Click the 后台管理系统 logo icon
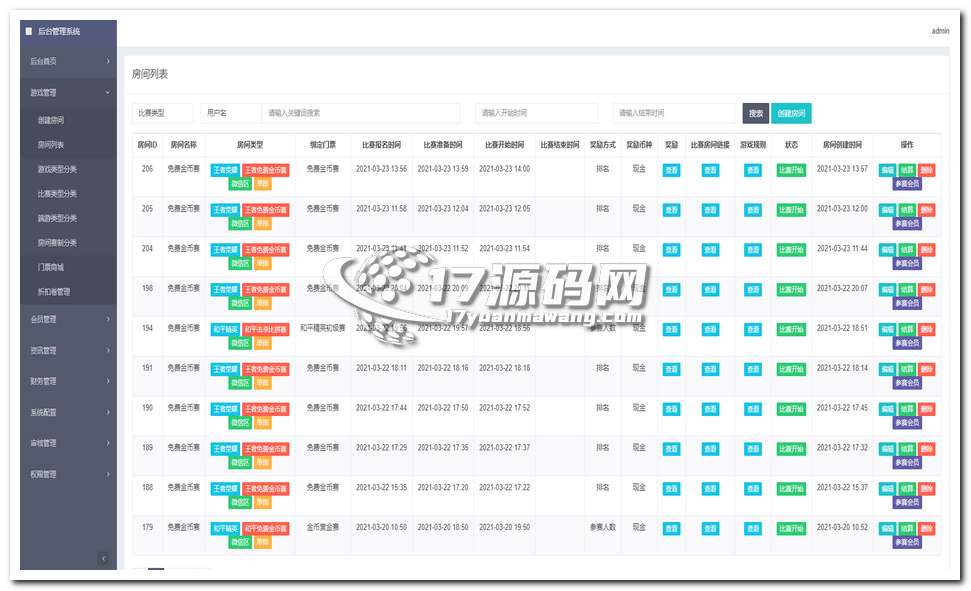Image resolution: width=971 pixels, height=591 pixels. point(29,32)
